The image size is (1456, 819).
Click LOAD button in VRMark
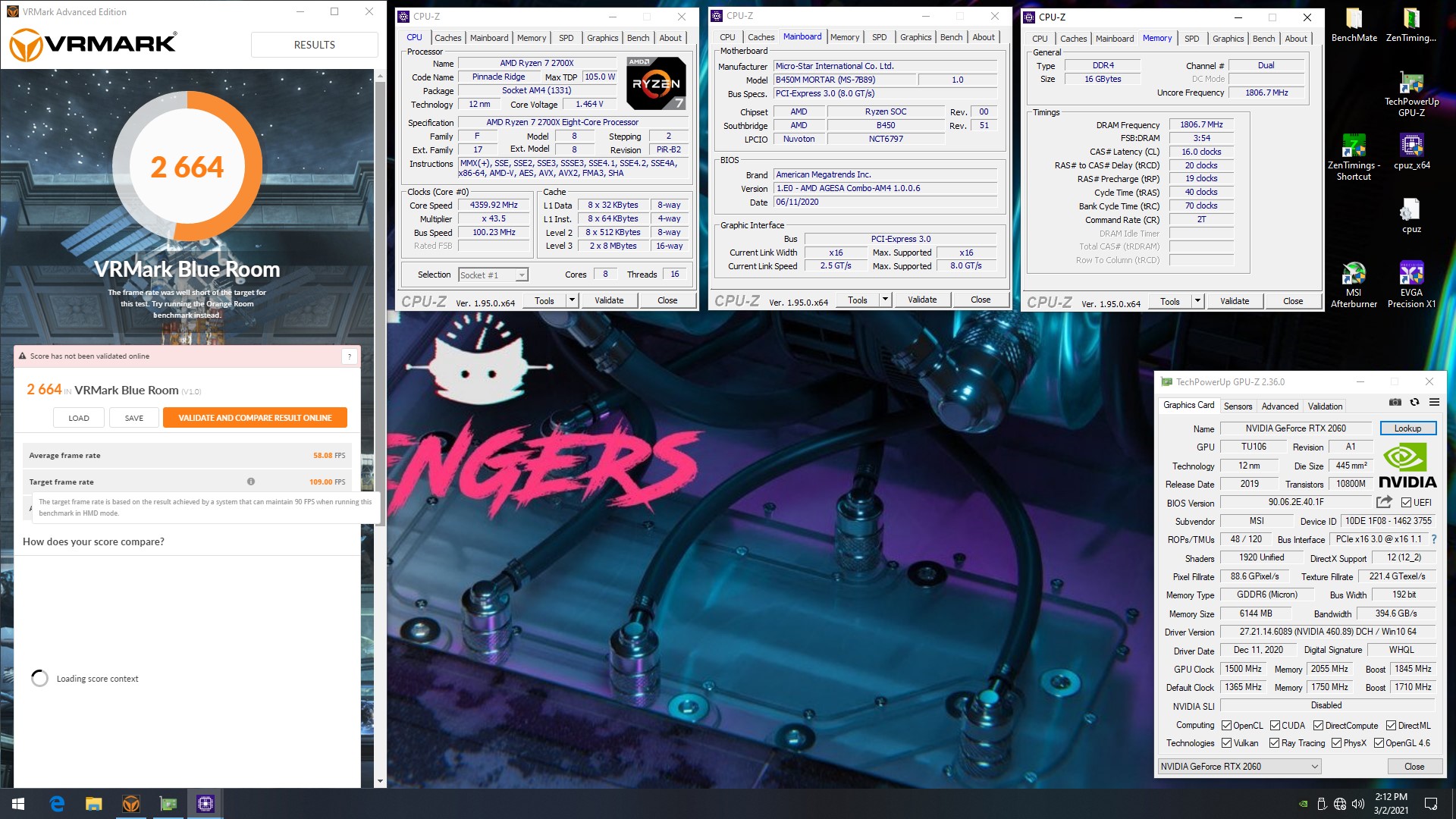tap(79, 418)
